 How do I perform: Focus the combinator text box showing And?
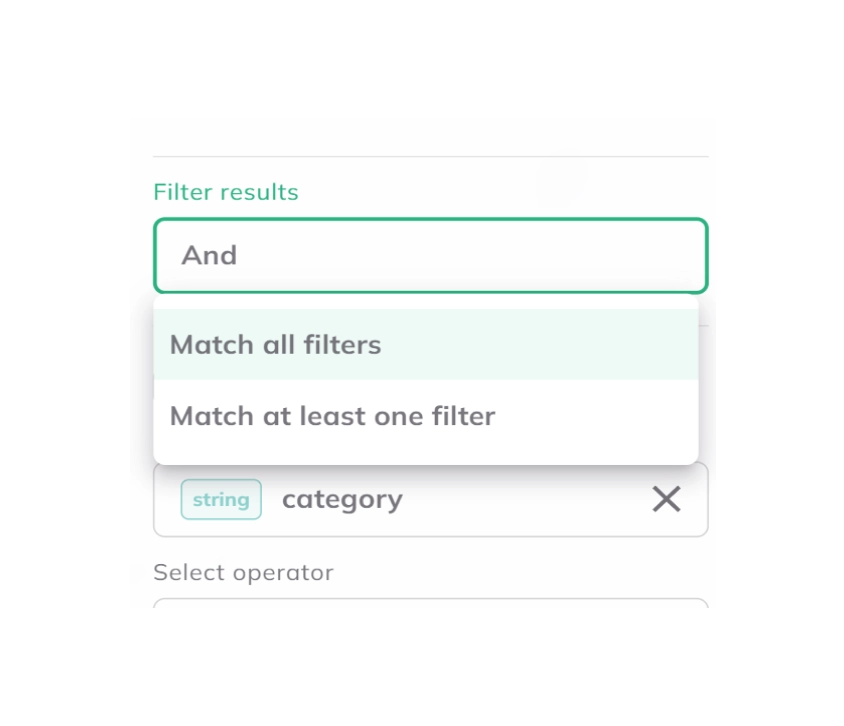click(430, 255)
